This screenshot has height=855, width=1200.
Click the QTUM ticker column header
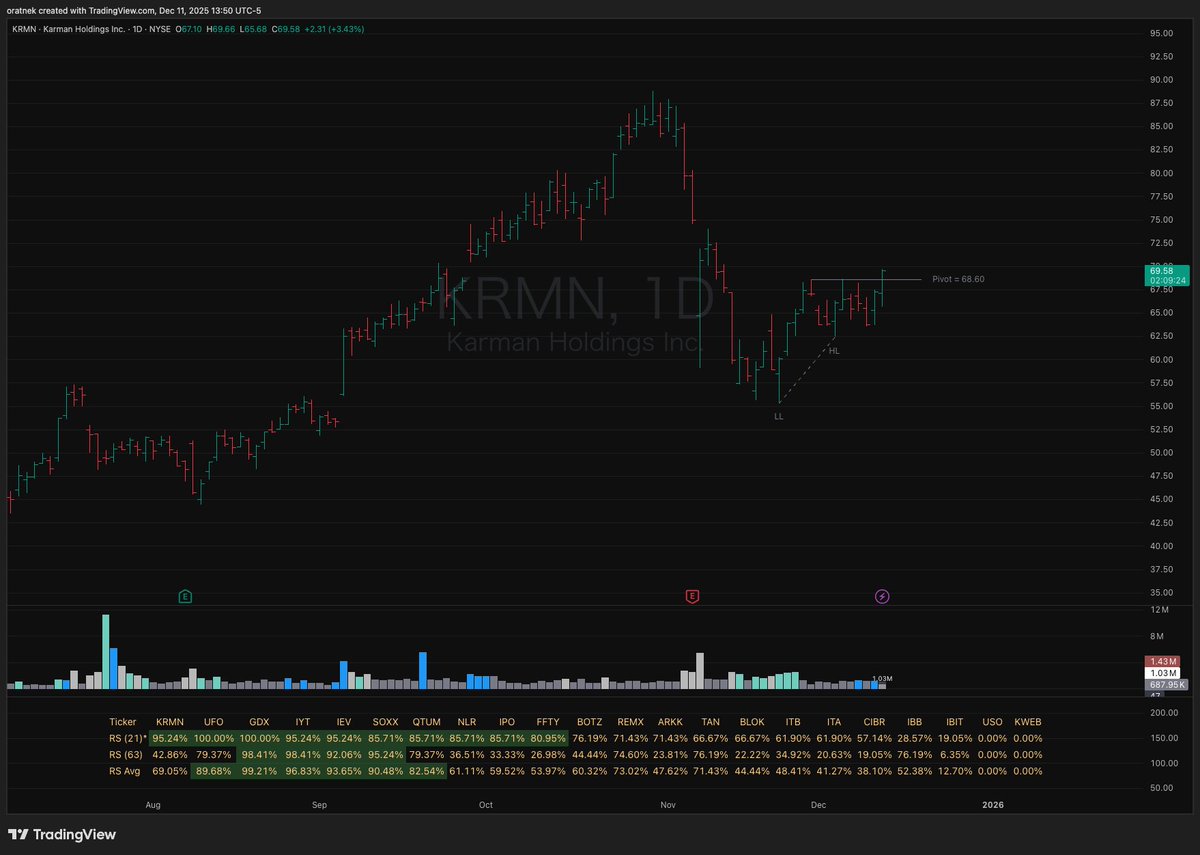click(x=426, y=721)
